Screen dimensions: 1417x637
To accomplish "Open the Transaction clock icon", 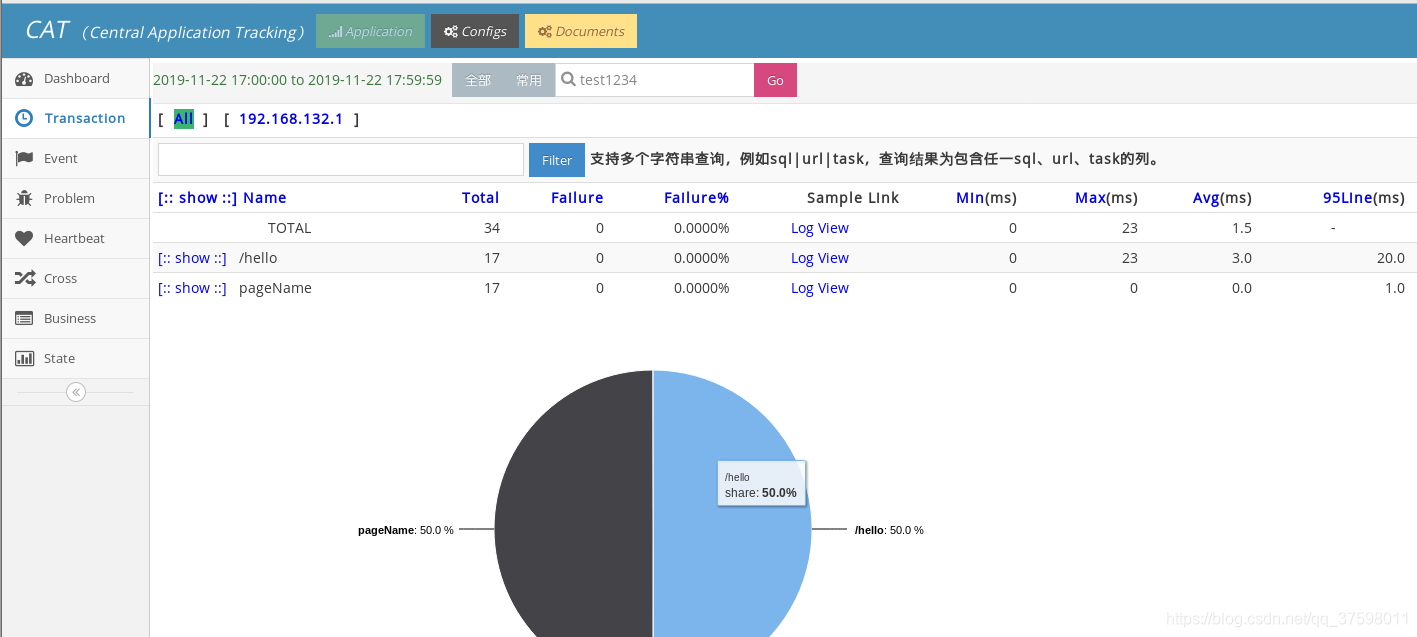I will pyautogui.click(x=23, y=118).
